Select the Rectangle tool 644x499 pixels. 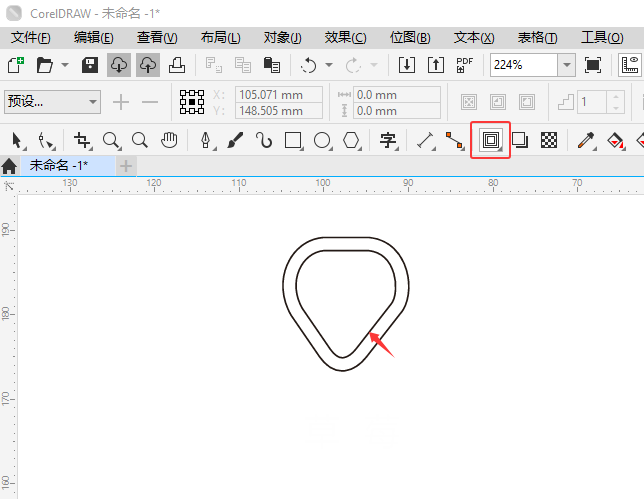point(293,140)
